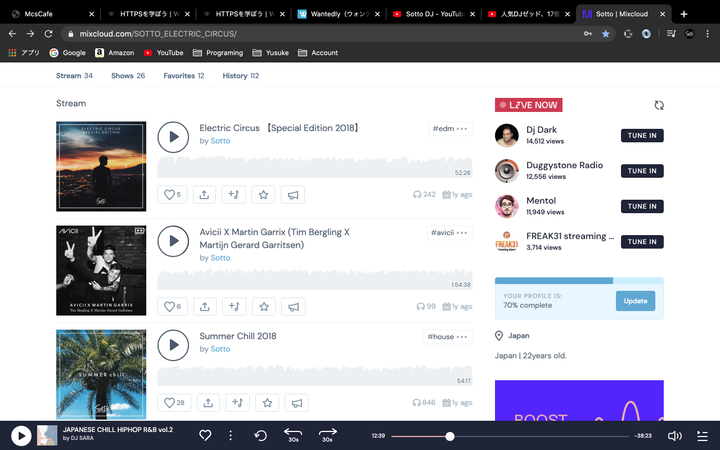The width and height of the screenshot is (720, 450).
Task: Like the Summer Chill 2018 show (heart 28)
Action: (x=174, y=403)
